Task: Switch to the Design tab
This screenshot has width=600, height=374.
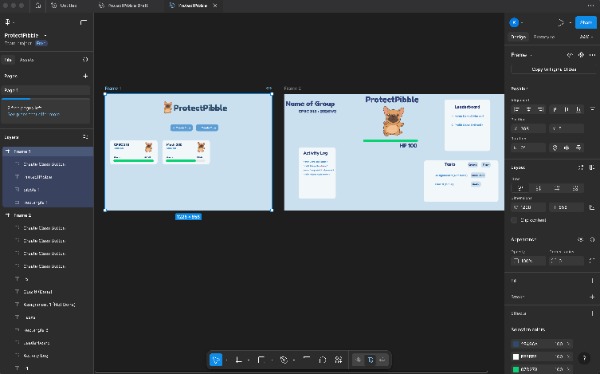Action: (x=518, y=37)
